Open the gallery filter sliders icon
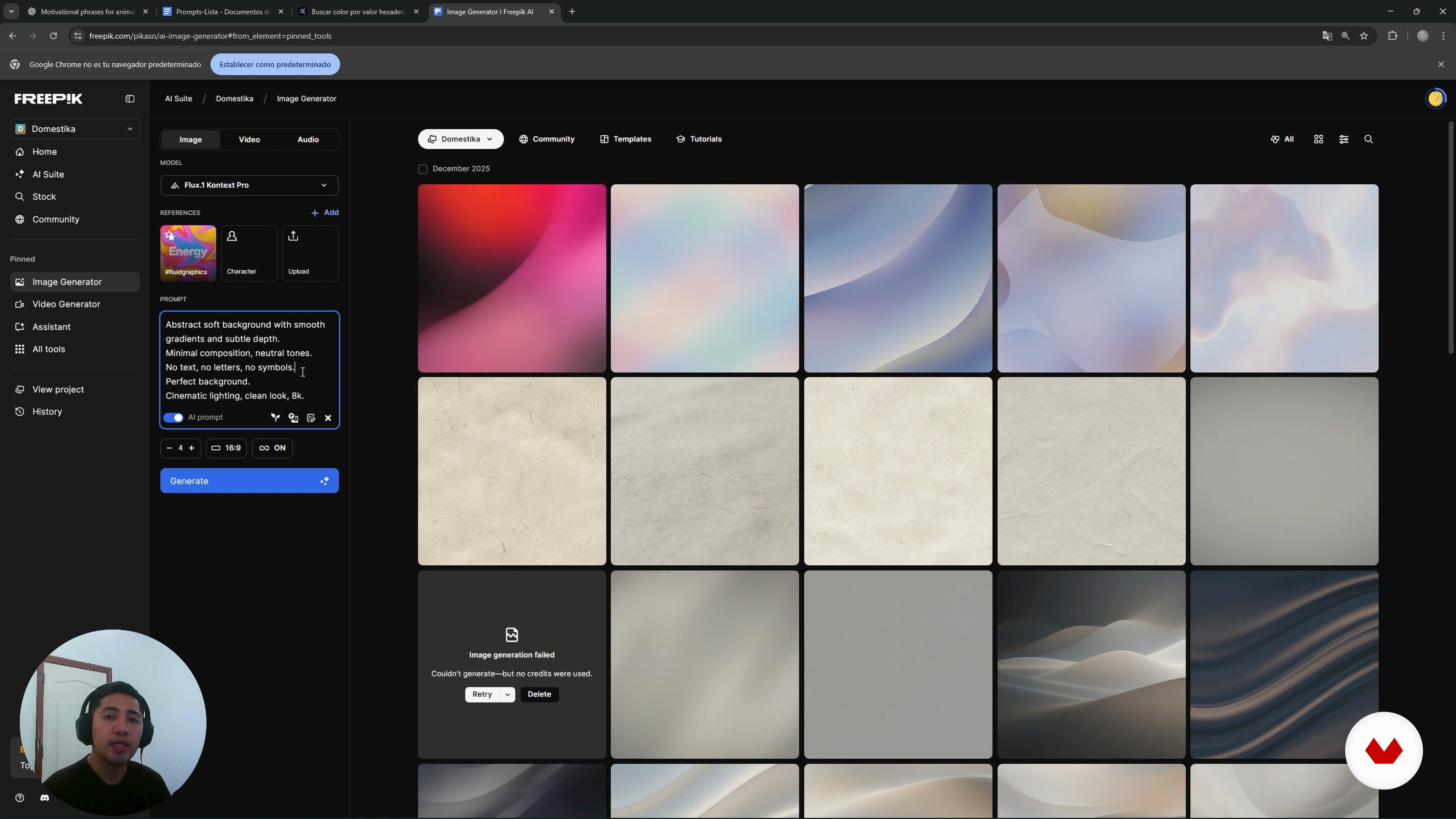 coord(1344,139)
